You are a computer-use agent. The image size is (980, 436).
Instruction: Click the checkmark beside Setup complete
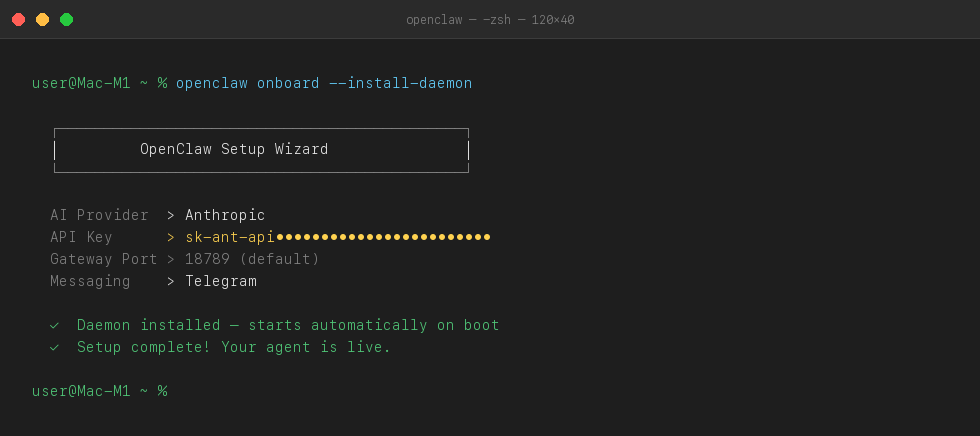pos(55,347)
